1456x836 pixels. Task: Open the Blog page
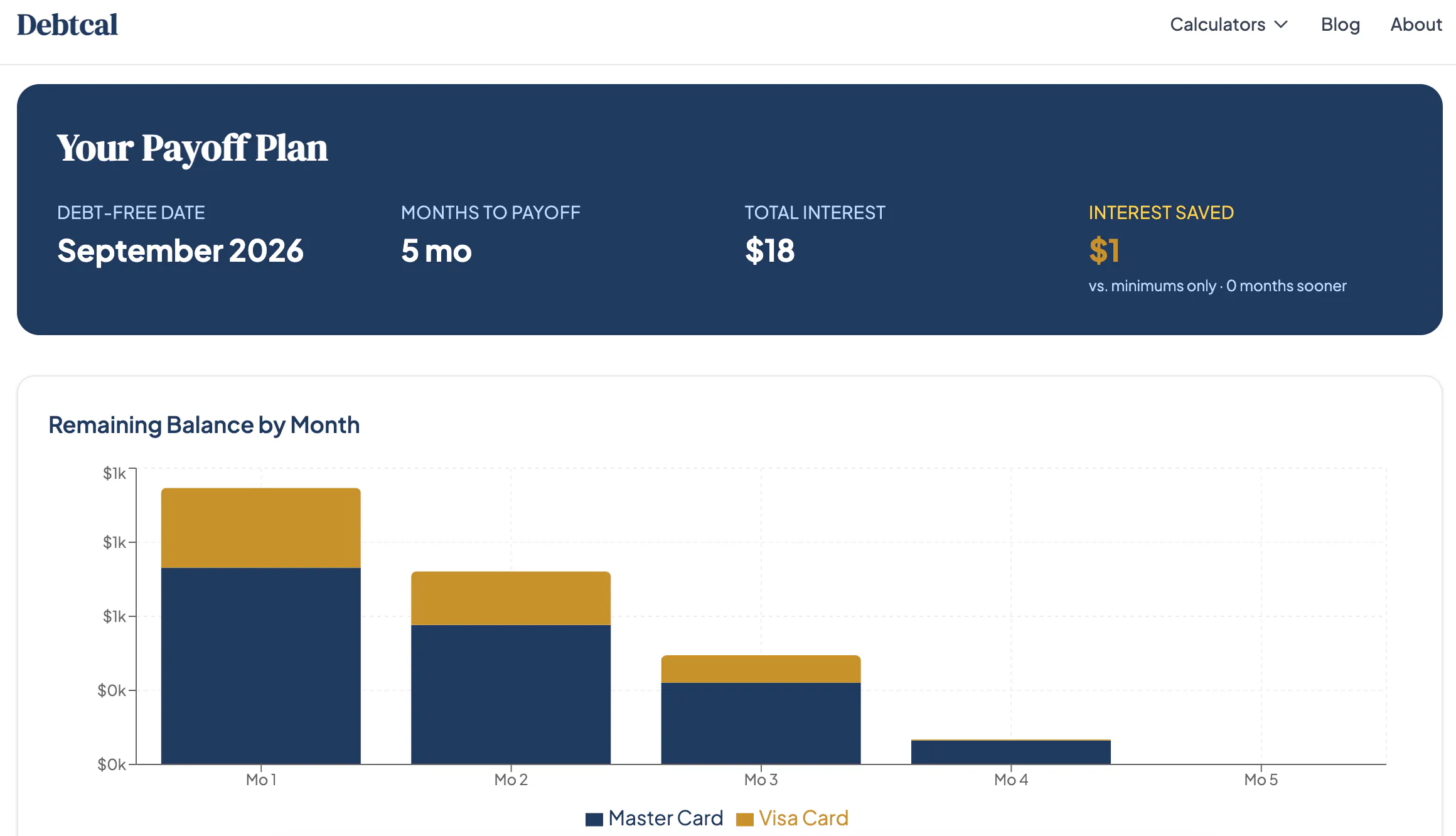tap(1341, 24)
